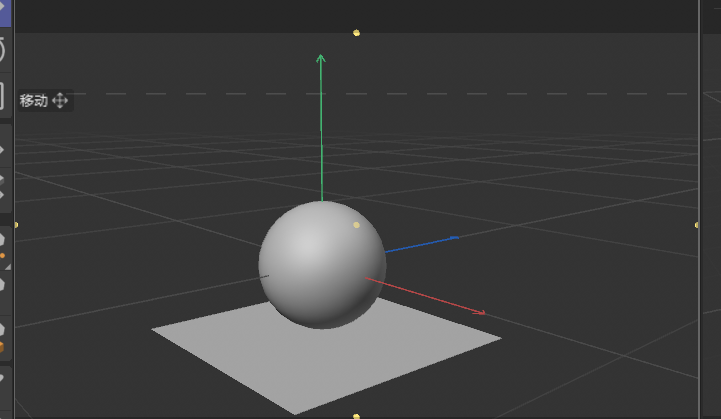721x419 pixels.
Task: Grab the red X-axis arrow tip
Action: click(481, 312)
